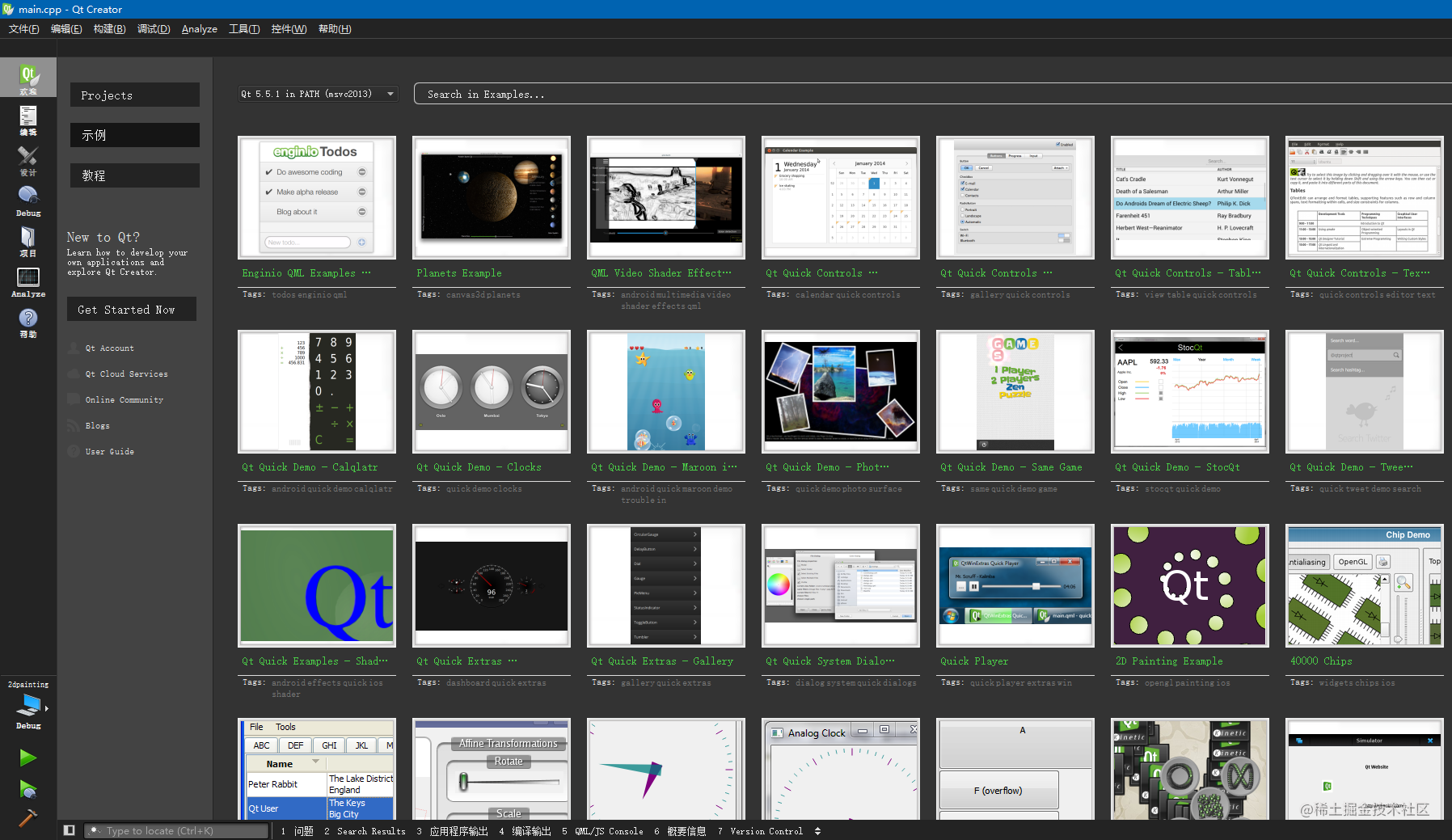Image resolution: width=1452 pixels, height=840 pixels.
Task: Open the 编辑(E) menu
Action: 66,29
